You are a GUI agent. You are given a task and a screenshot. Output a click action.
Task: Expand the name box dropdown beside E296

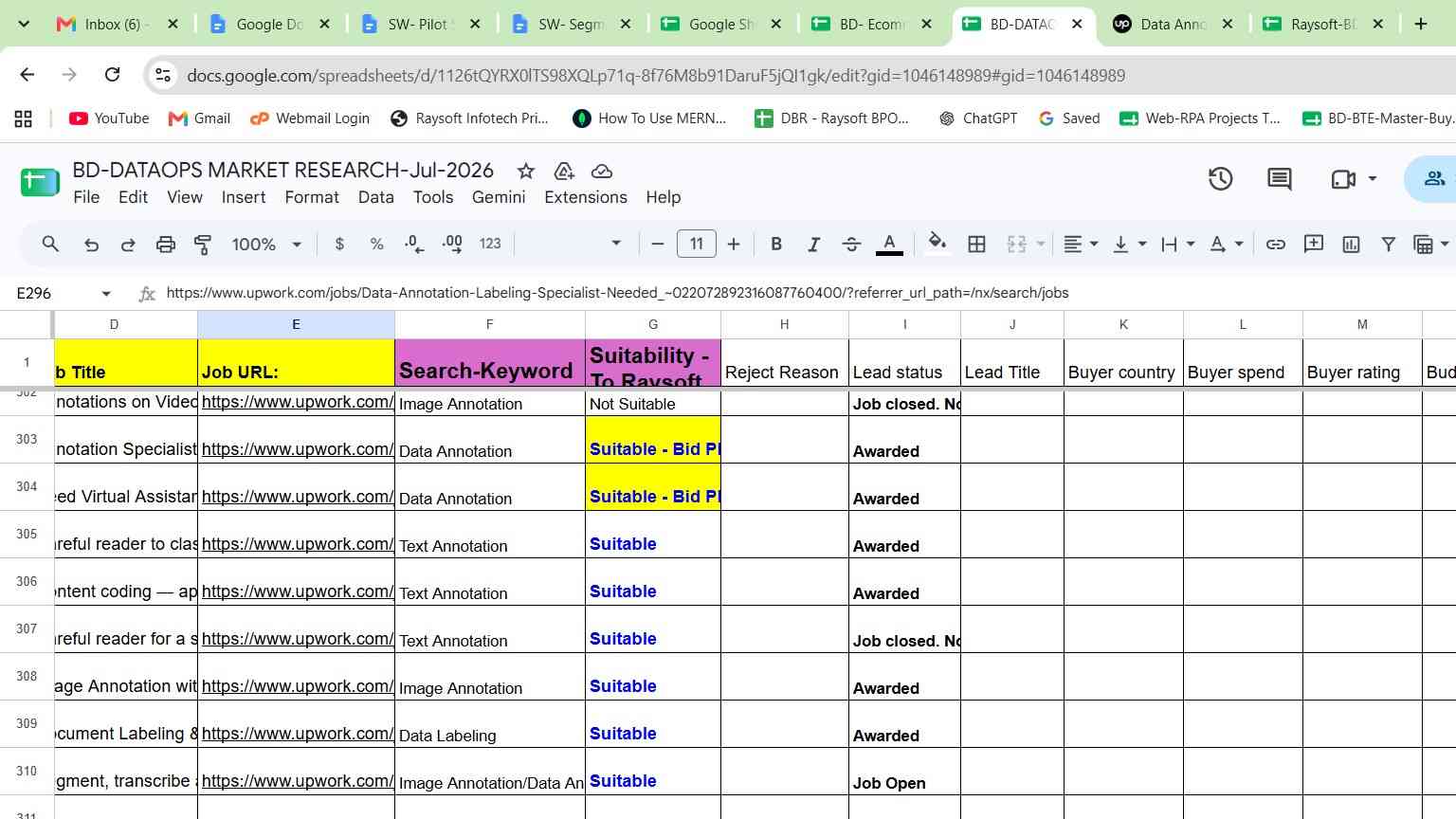(x=106, y=294)
